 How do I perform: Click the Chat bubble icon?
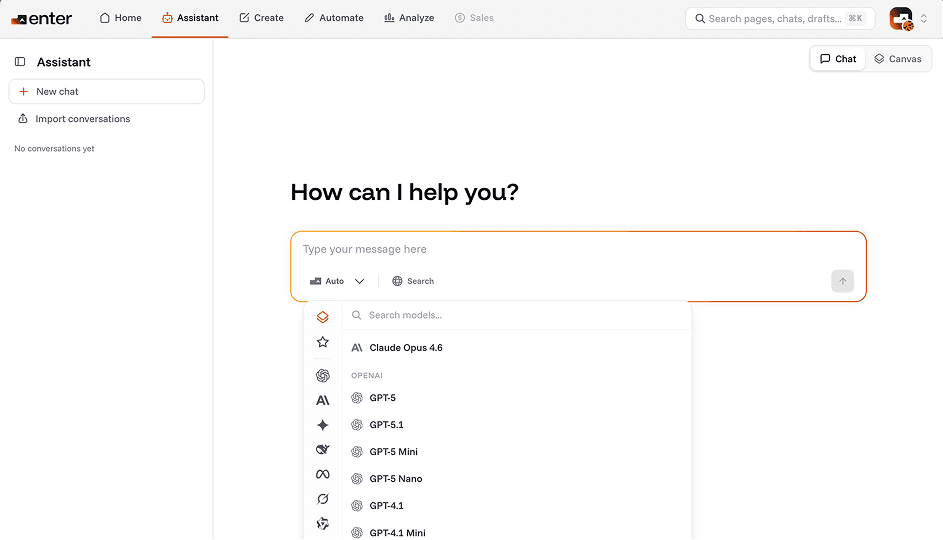point(825,59)
